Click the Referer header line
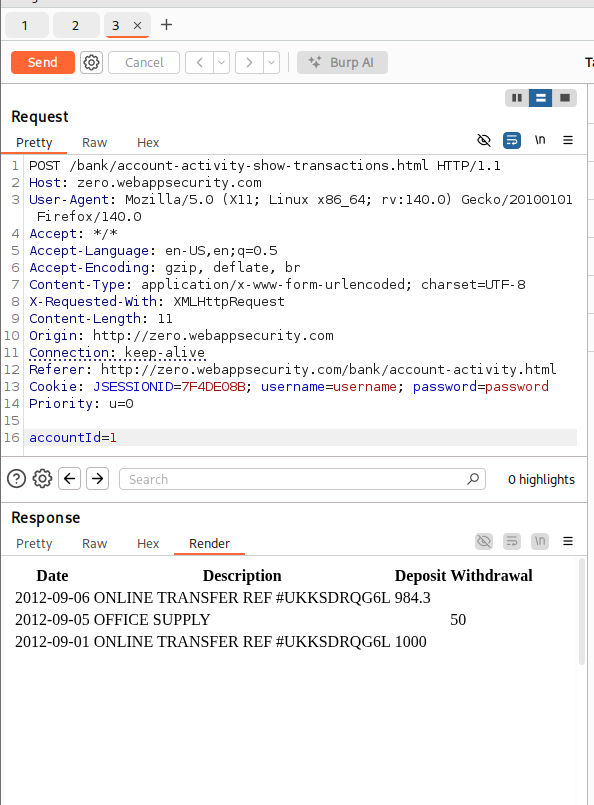This screenshot has height=805, width=594. point(293,369)
